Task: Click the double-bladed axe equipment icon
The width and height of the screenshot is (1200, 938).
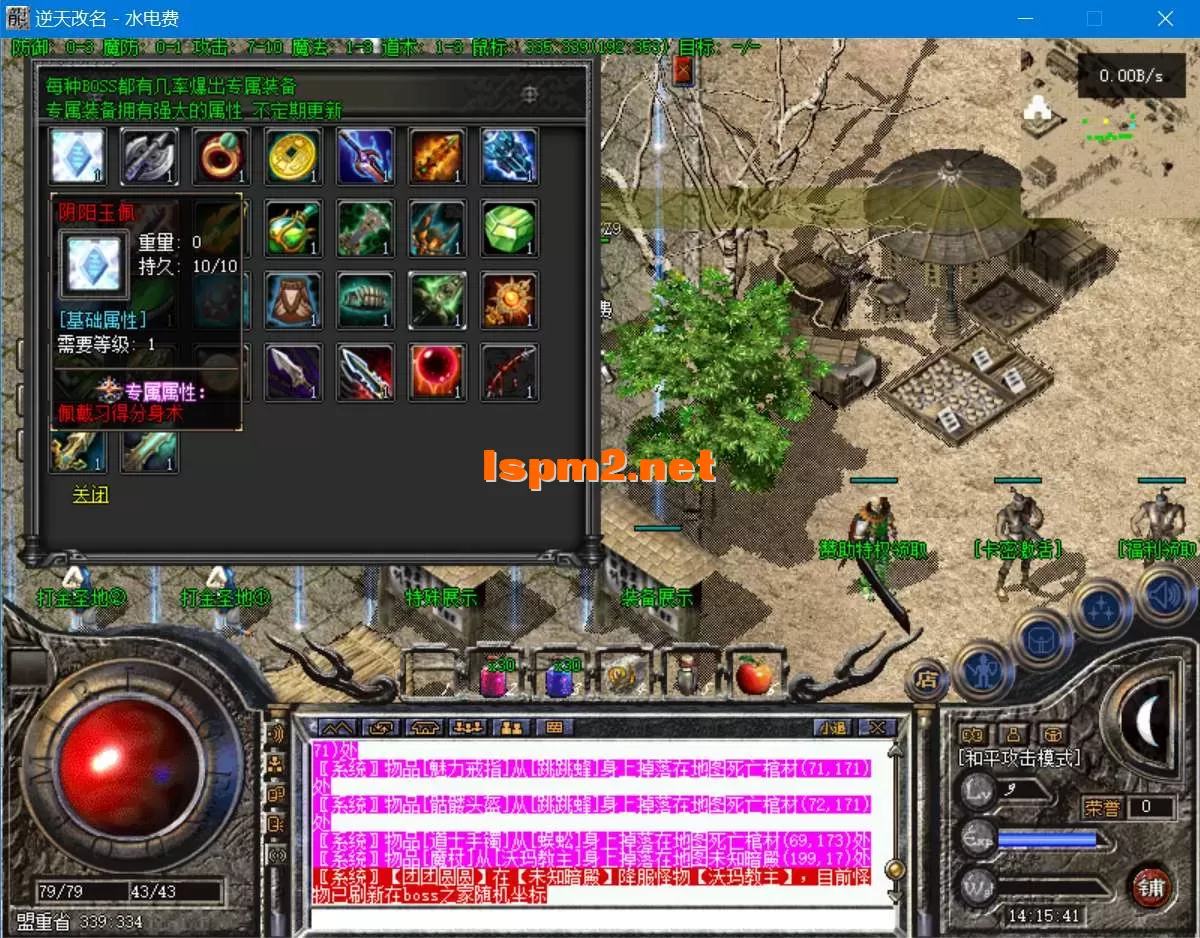Action: [150, 156]
